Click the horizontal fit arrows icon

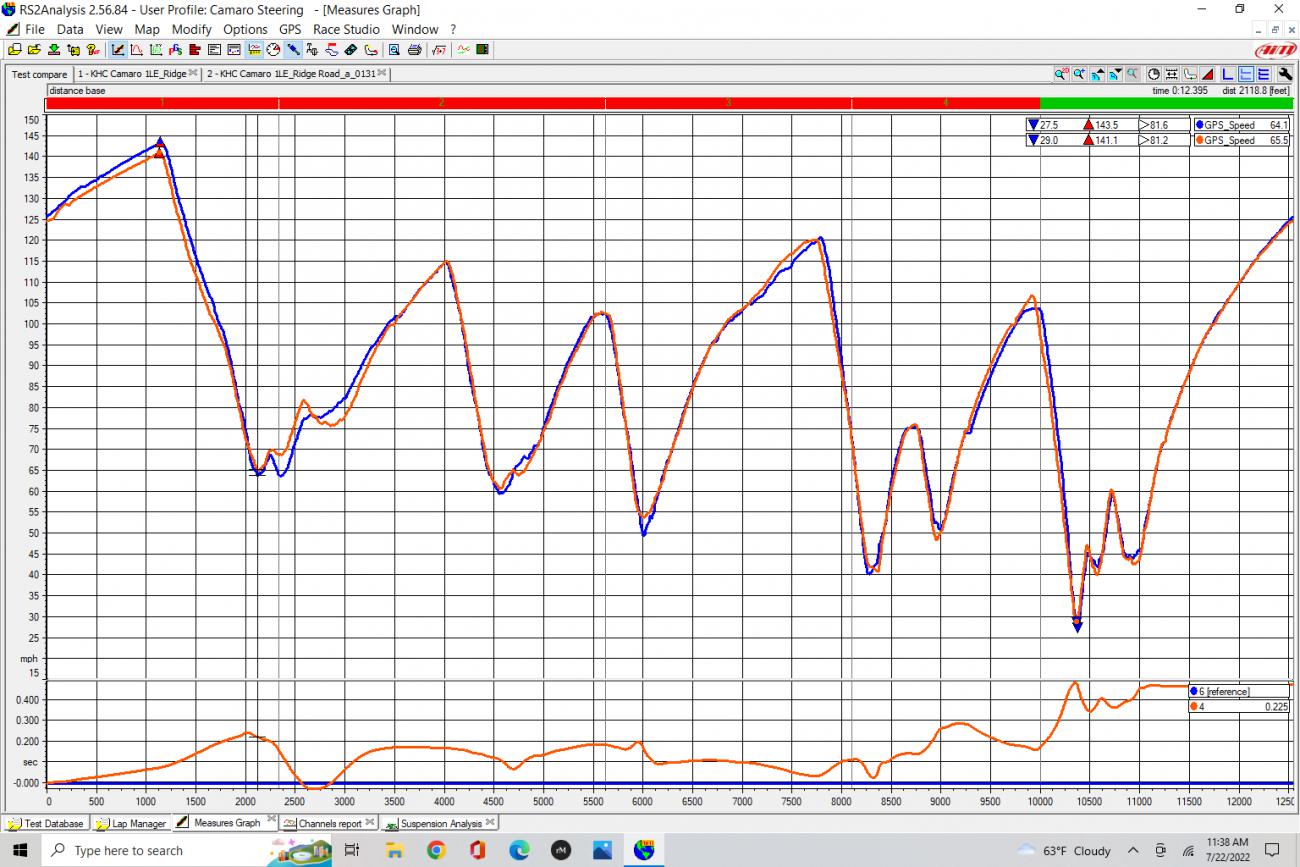pos(1172,74)
